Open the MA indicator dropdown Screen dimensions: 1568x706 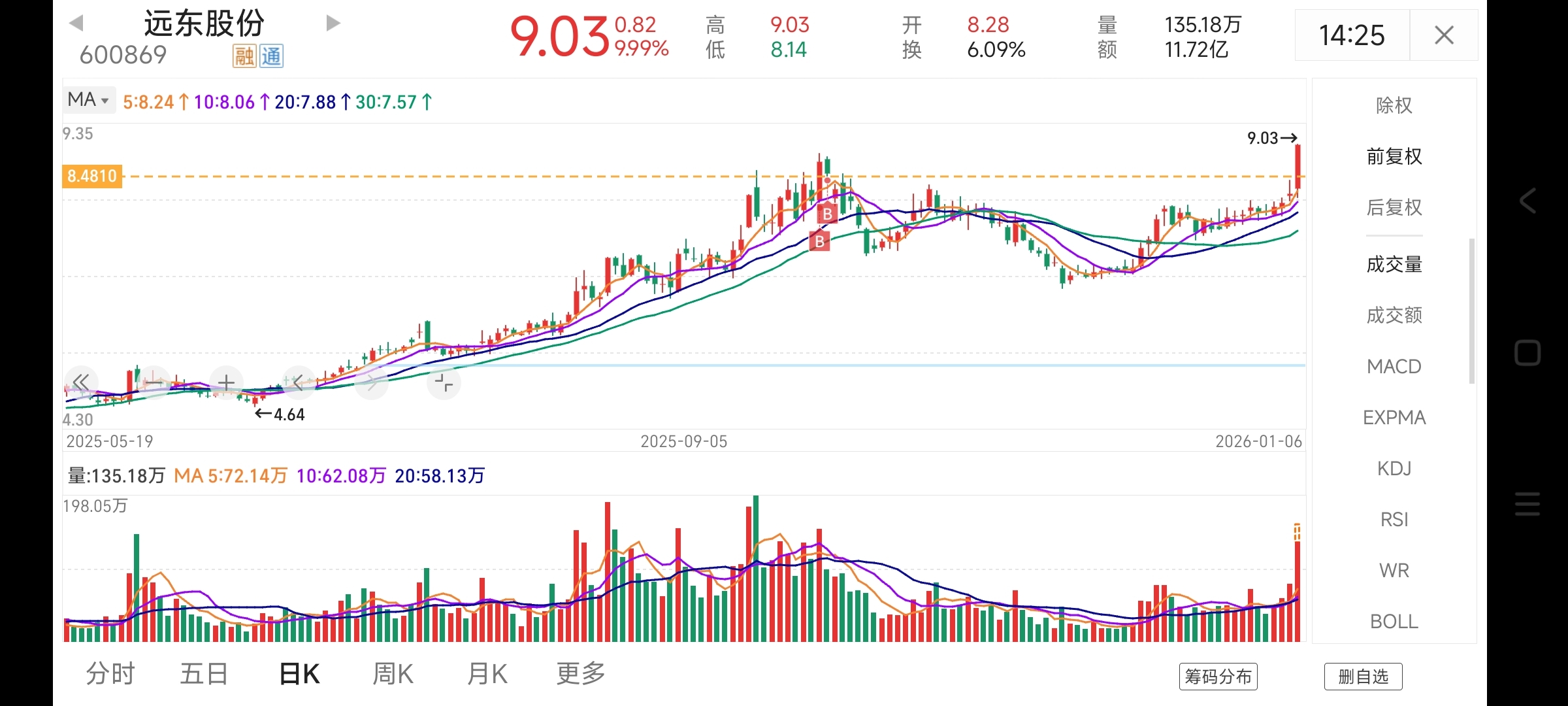click(x=89, y=100)
